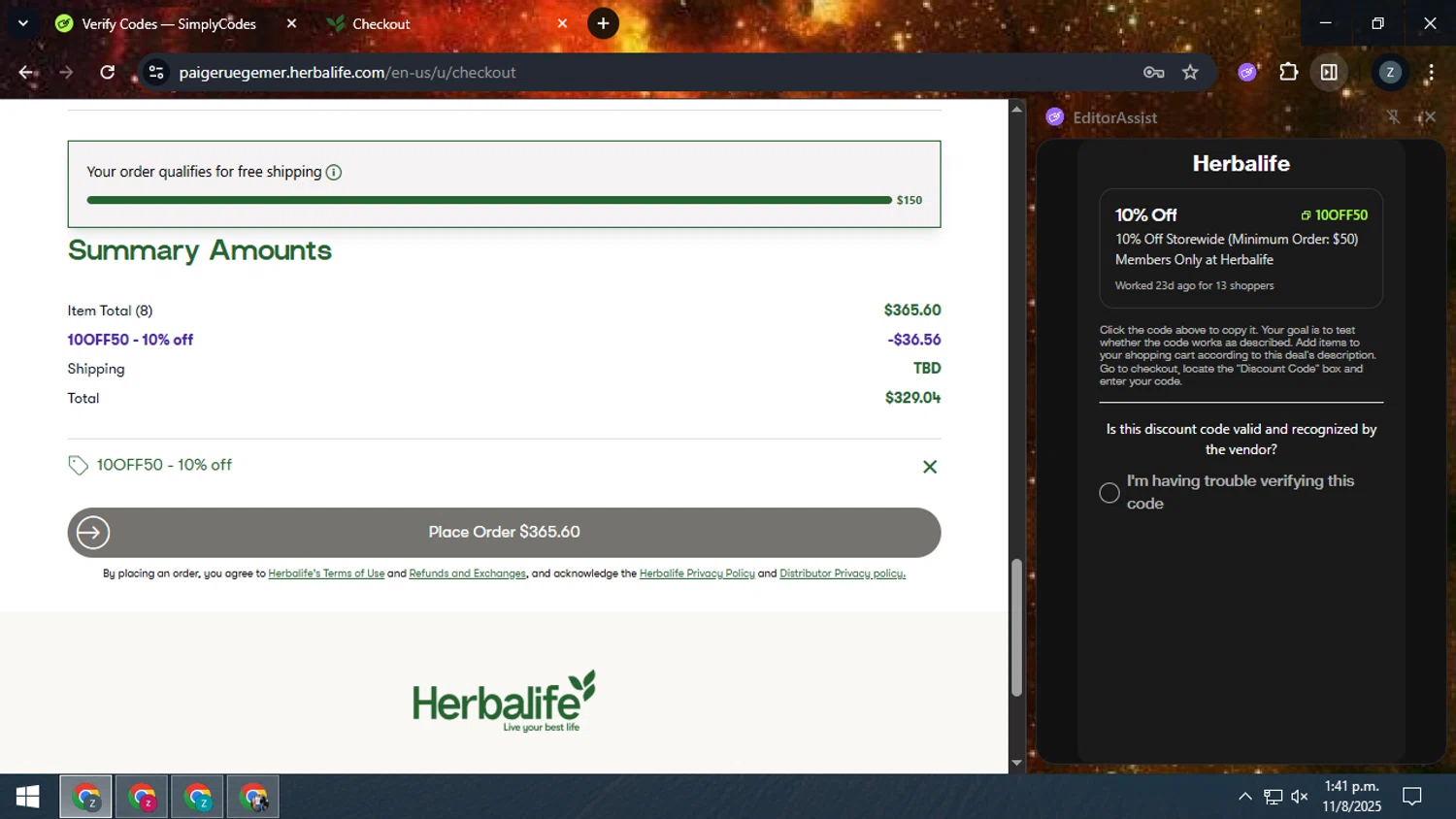Switch to Verify Codes — SimplyCodes tab
The image size is (1456, 819).
(x=169, y=24)
